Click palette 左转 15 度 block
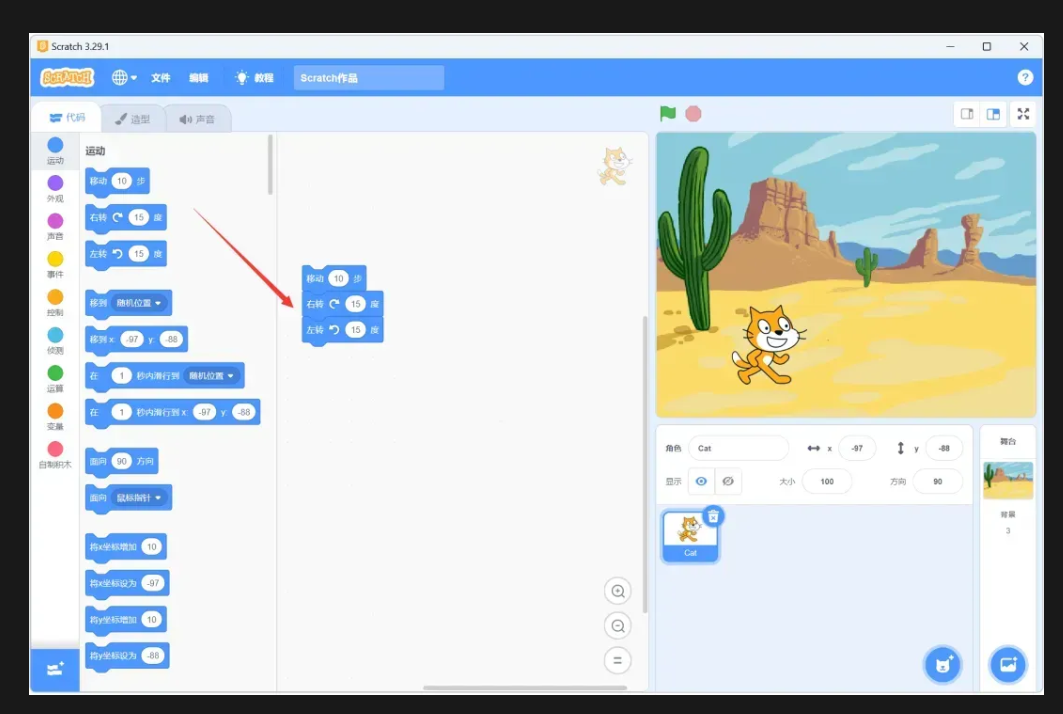 (125, 254)
